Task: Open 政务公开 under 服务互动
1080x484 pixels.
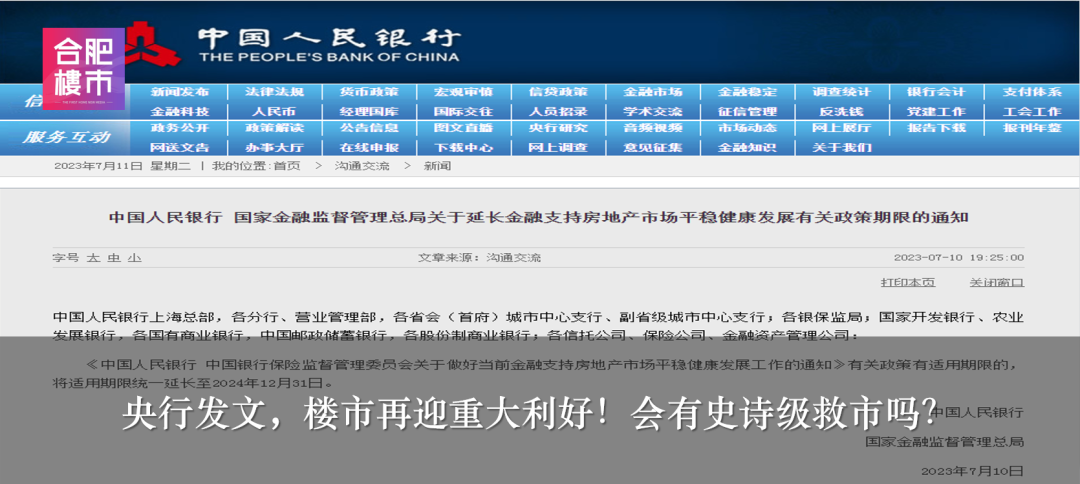Action: (179, 128)
